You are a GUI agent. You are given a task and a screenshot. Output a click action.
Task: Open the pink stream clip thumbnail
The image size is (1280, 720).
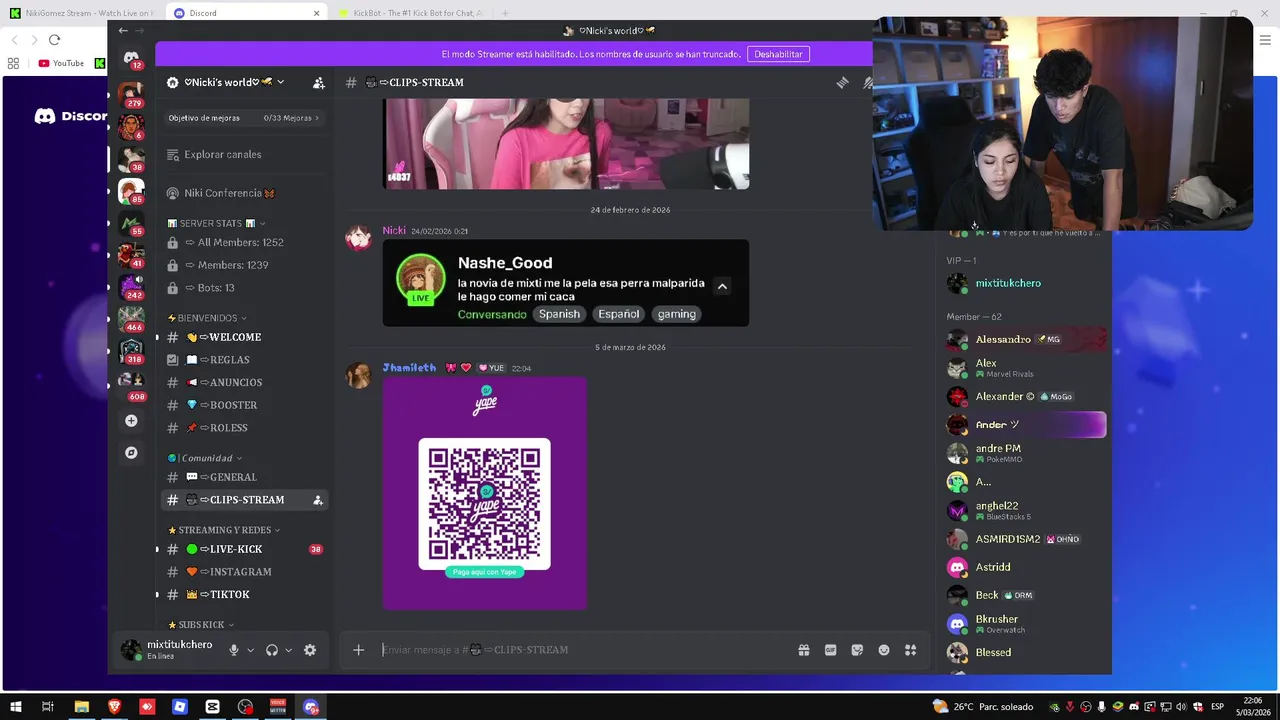(566, 144)
